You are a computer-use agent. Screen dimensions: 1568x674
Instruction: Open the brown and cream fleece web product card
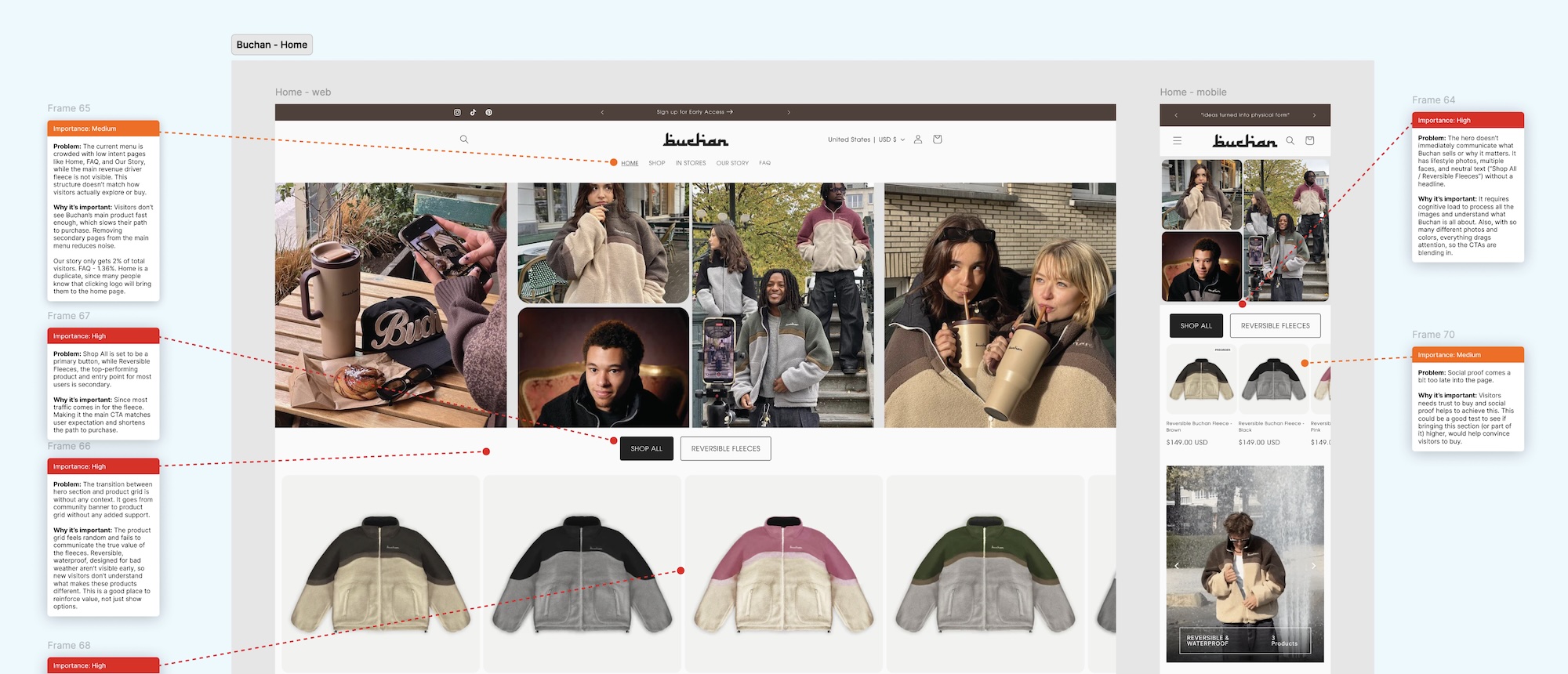click(381, 573)
